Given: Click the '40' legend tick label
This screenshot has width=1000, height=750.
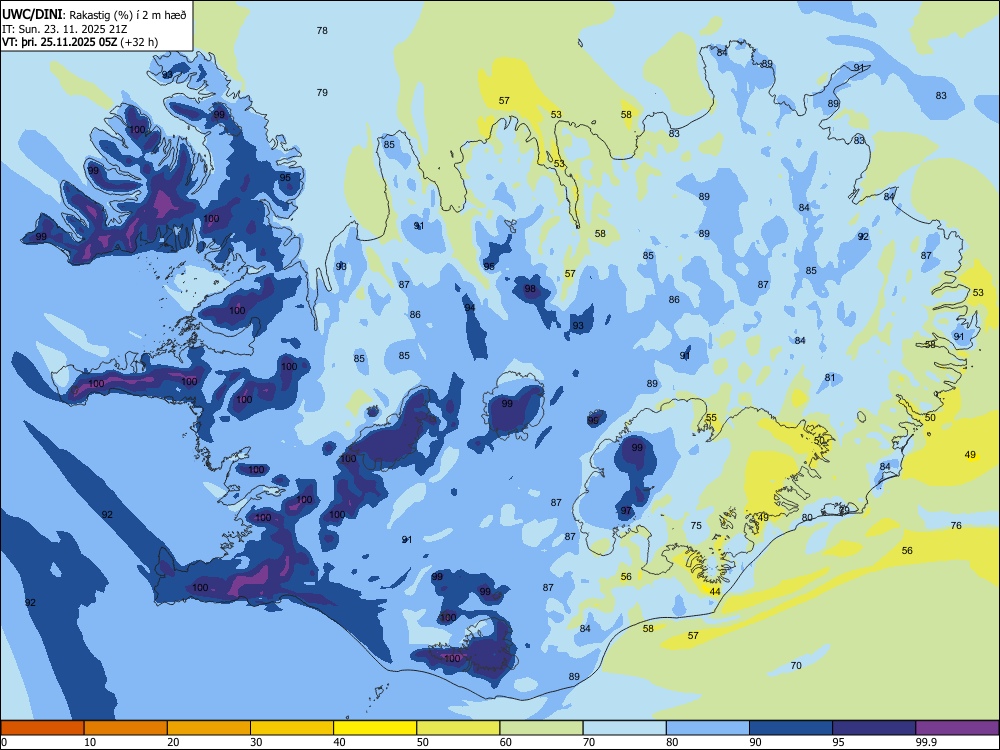Looking at the screenshot, I should coord(339,742).
